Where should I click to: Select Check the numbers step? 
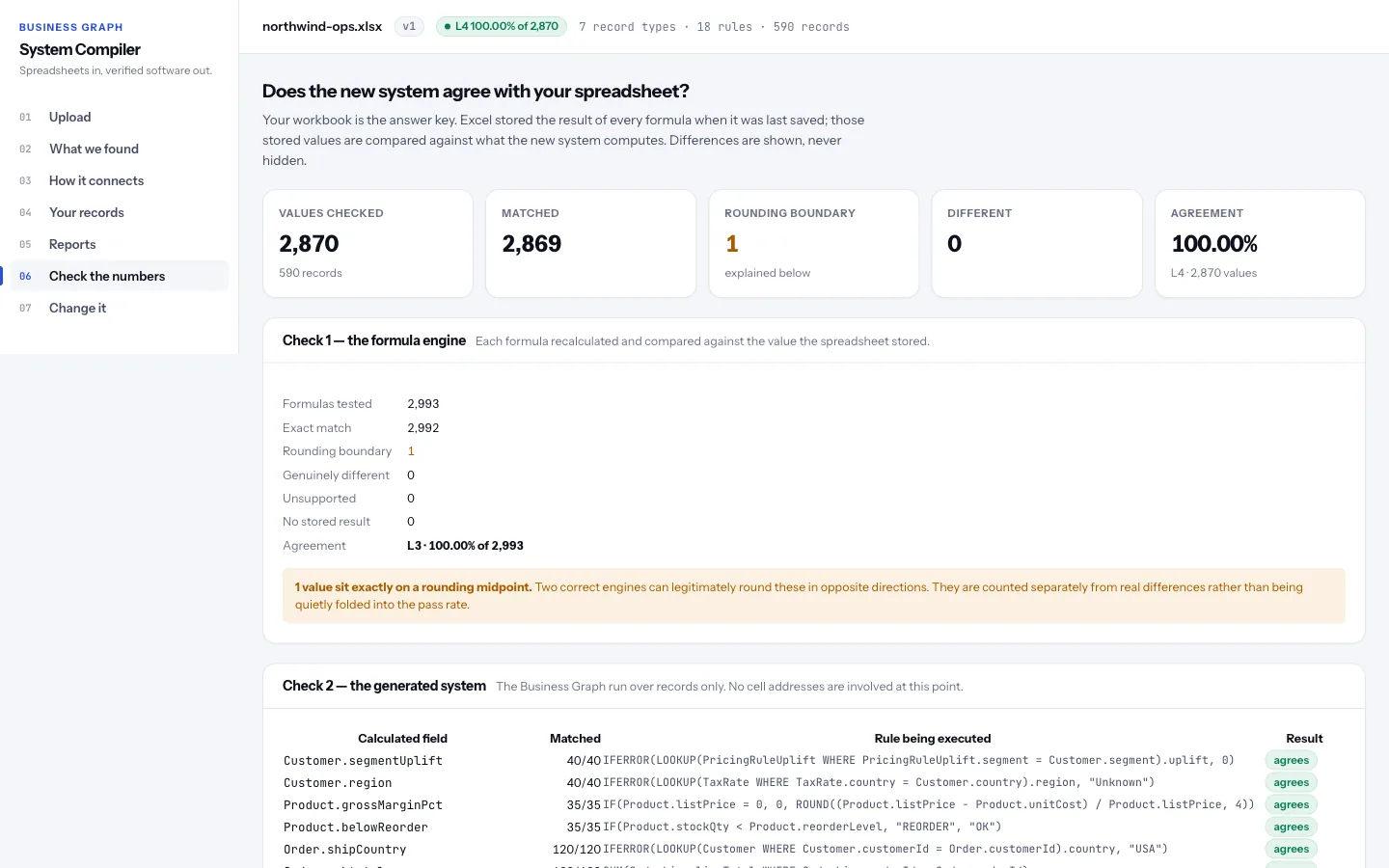(119, 276)
